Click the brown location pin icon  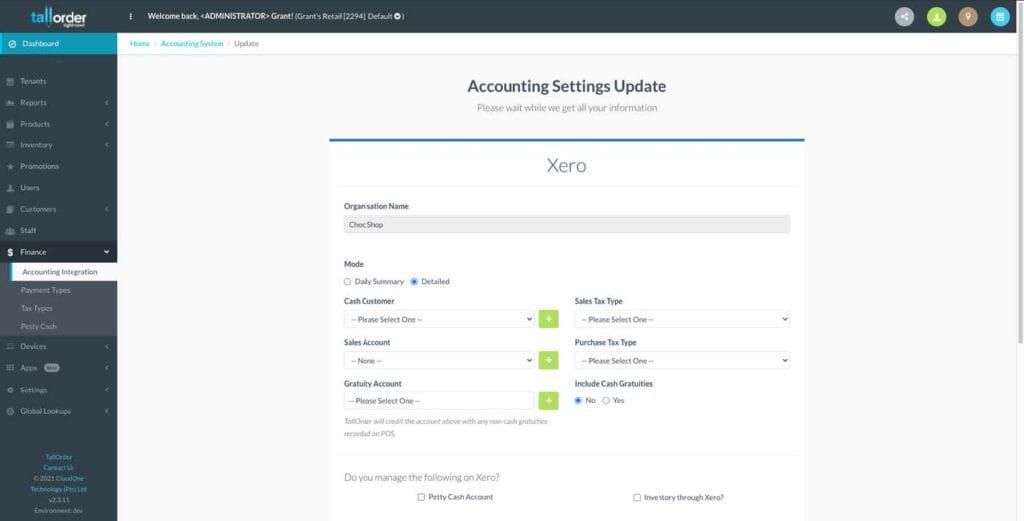tap(968, 17)
